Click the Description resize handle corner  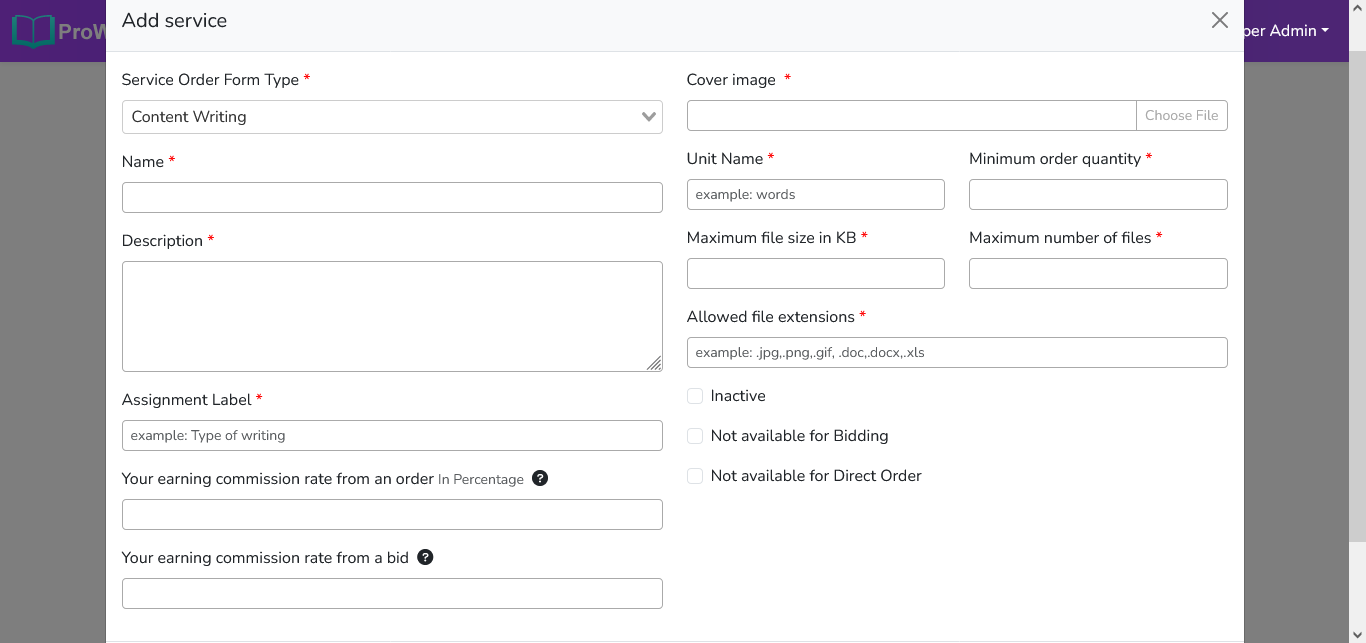click(654, 363)
